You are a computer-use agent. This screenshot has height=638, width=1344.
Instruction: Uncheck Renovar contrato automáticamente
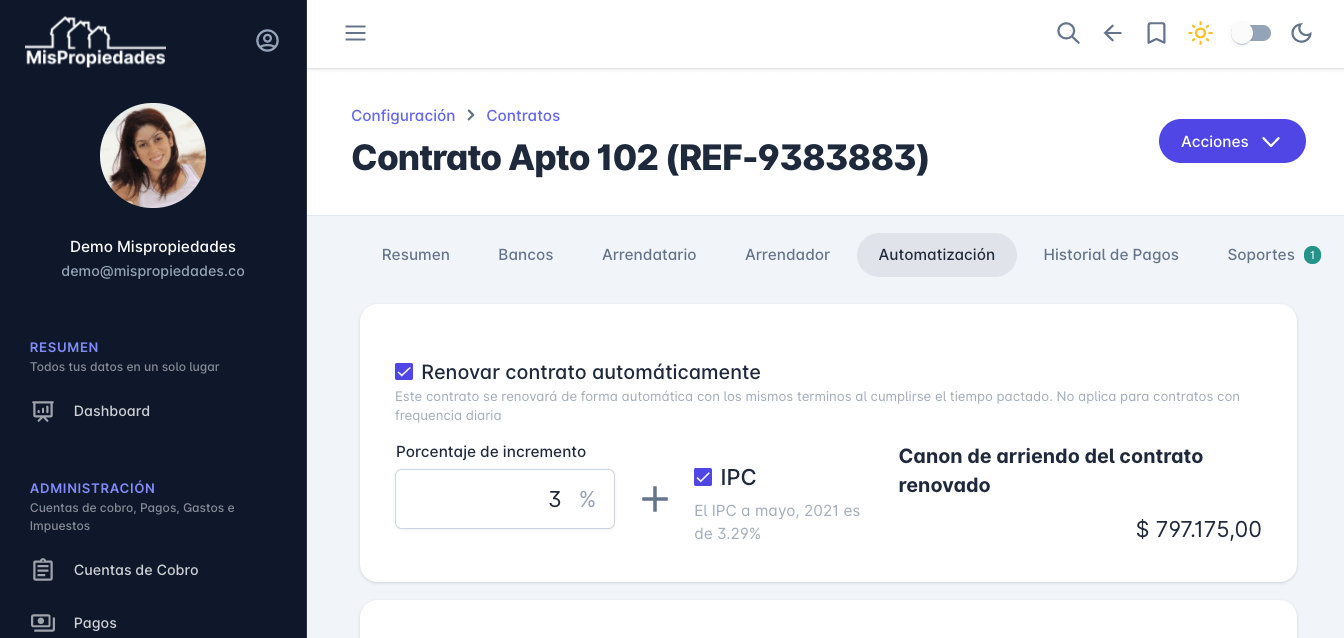point(404,371)
